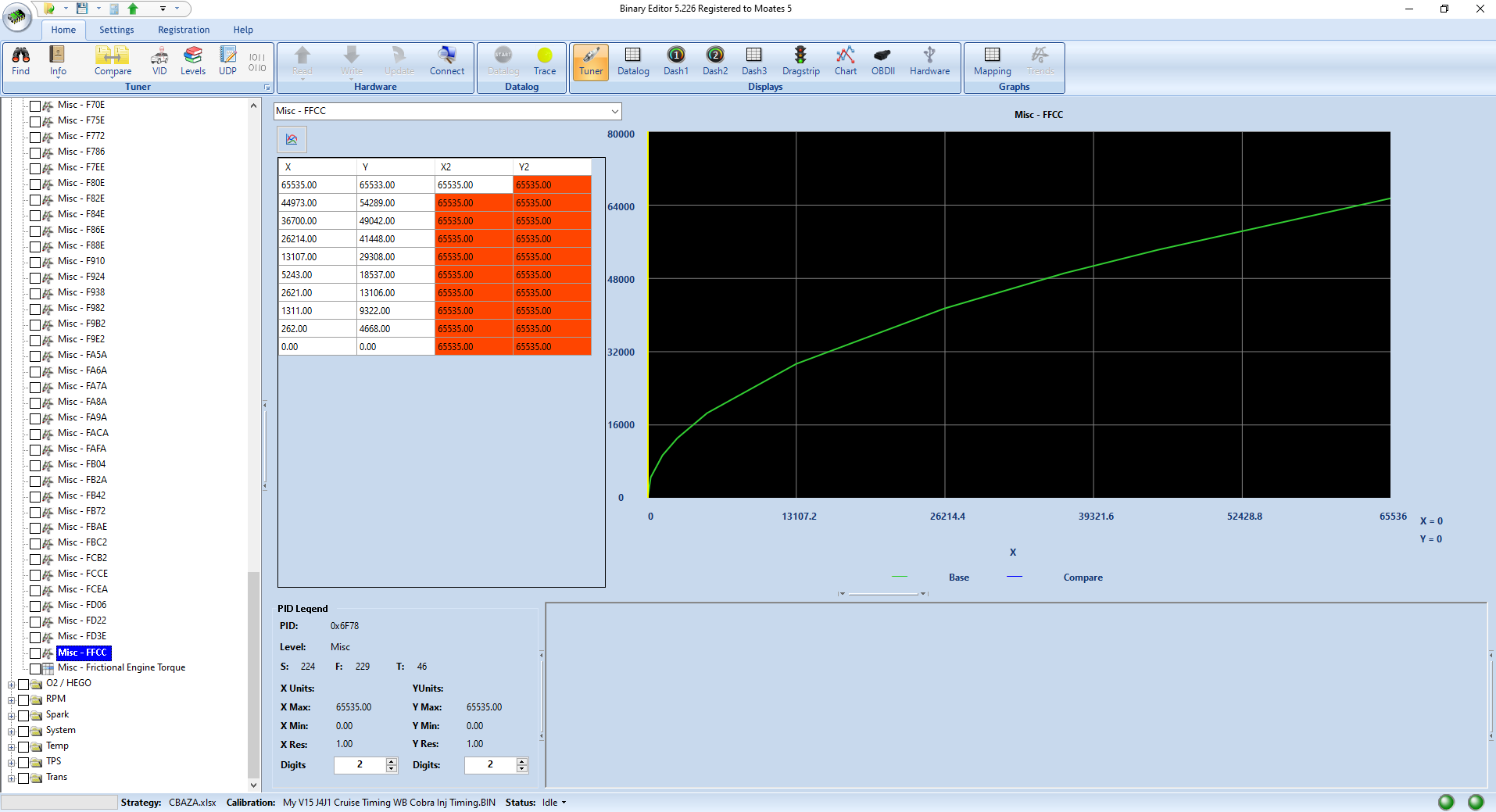This screenshot has height=812, width=1496.
Task: Open the Mapping graph
Action: [992, 61]
